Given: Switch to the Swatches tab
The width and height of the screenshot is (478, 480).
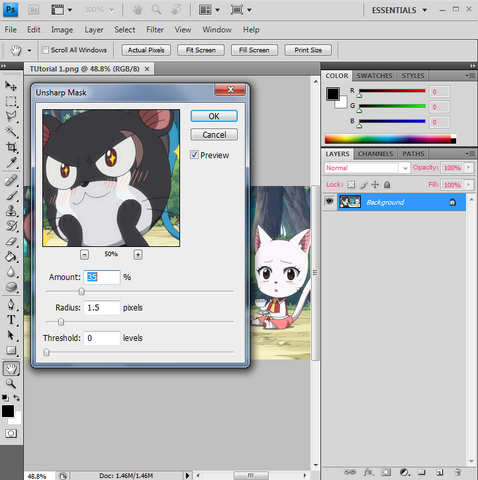Looking at the screenshot, I should coord(374,76).
